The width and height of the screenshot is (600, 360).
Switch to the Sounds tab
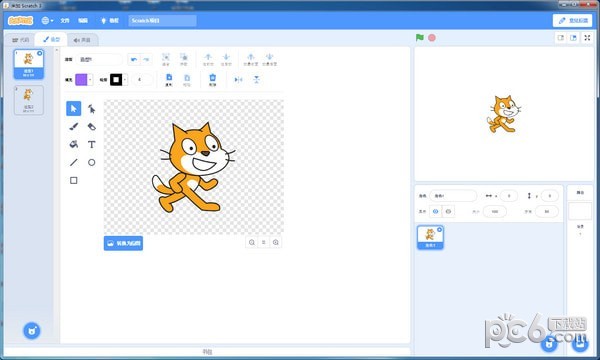click(82, 40)
